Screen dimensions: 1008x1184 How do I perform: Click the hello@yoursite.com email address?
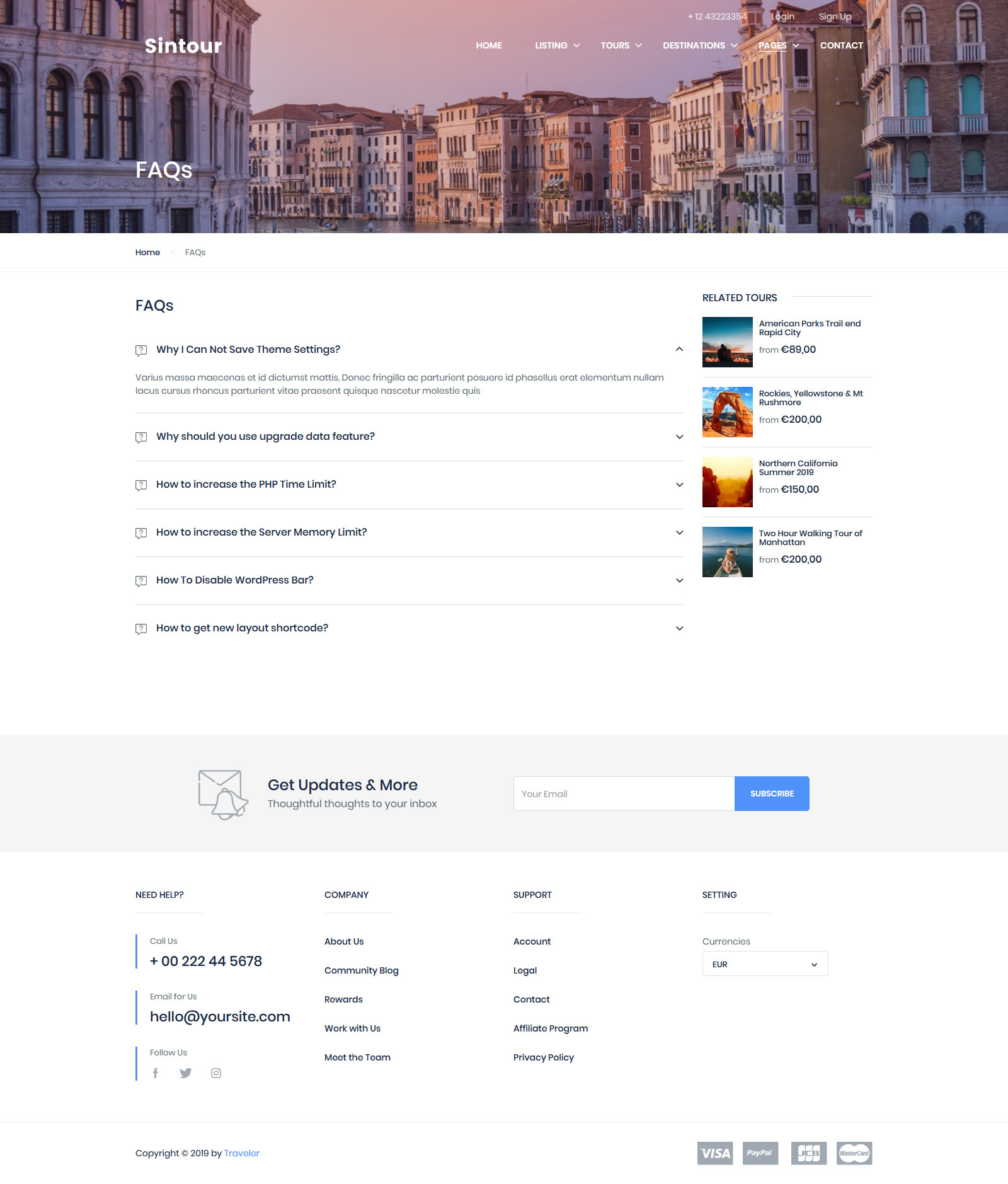pyautogui.click(x=220, y=1016)
